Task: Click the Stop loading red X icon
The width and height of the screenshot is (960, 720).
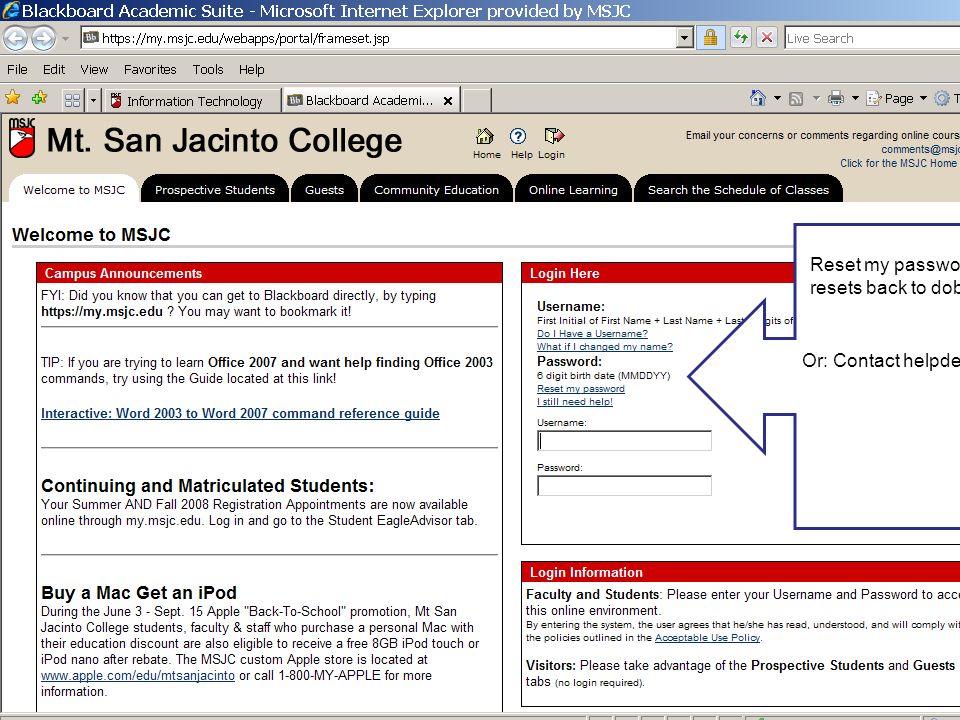Action: (x=767, y=38)
